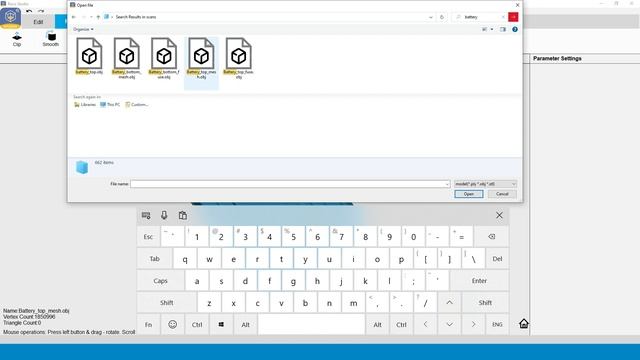Change view layout icon
The image size is (640, 360).
(484, 29)
